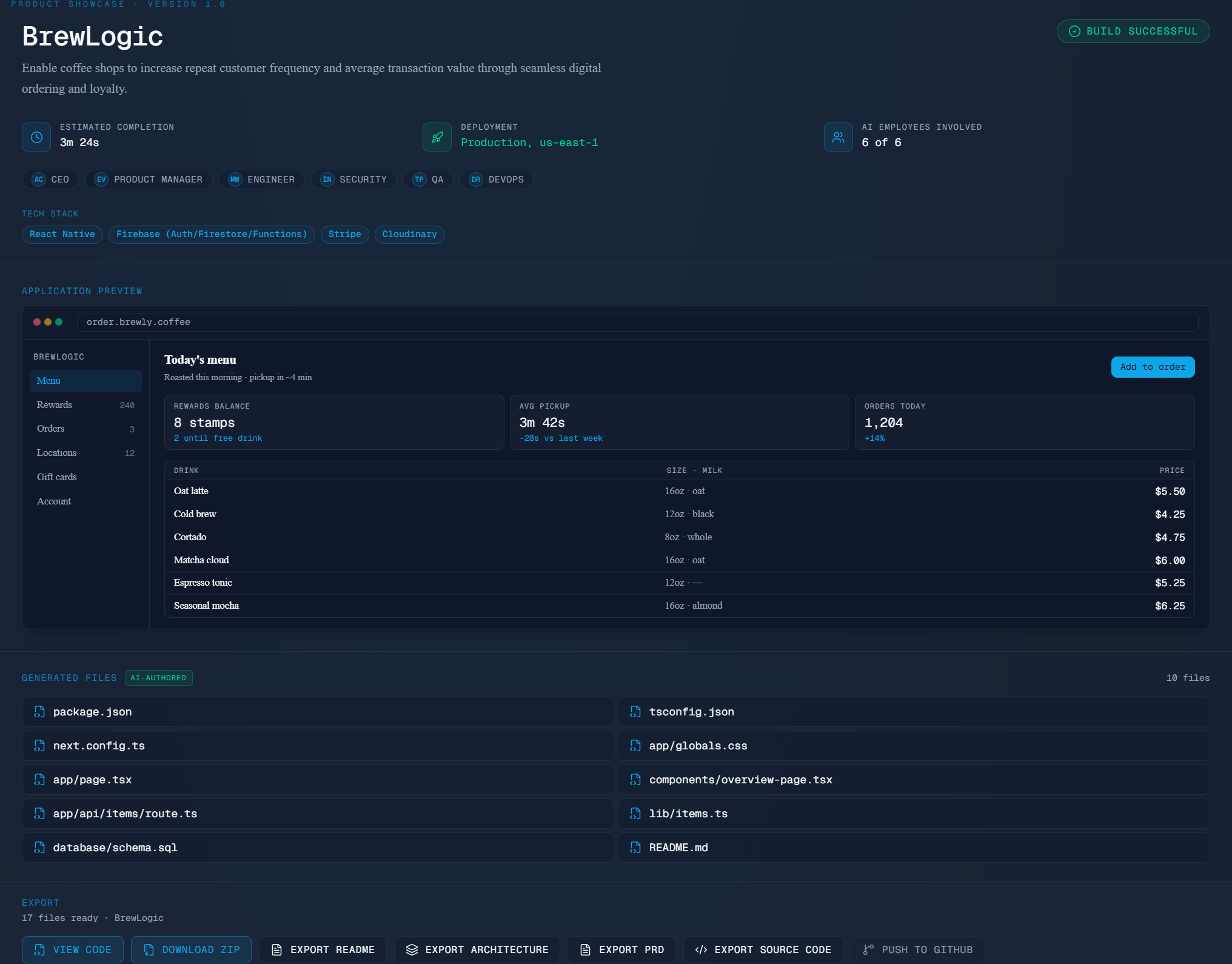Click the Orders Today stat card
Image resolution: width=1232 pixels, height=964 pixels.
pyautogui.click(x=1025, y=423)
